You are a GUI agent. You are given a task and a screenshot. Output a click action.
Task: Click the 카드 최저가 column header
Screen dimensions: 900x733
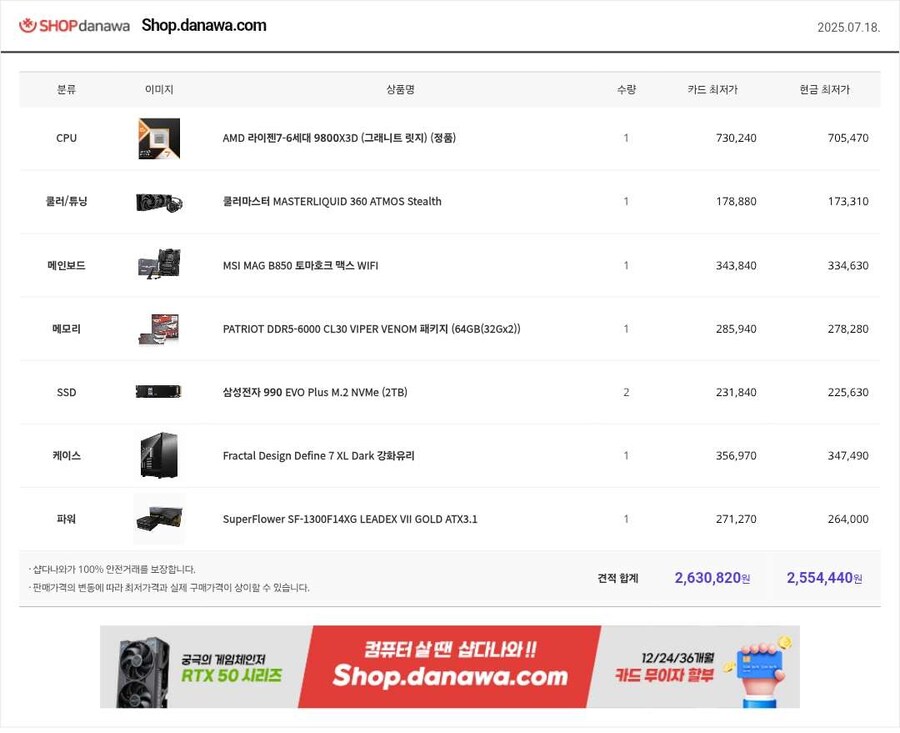pos(712,90)
